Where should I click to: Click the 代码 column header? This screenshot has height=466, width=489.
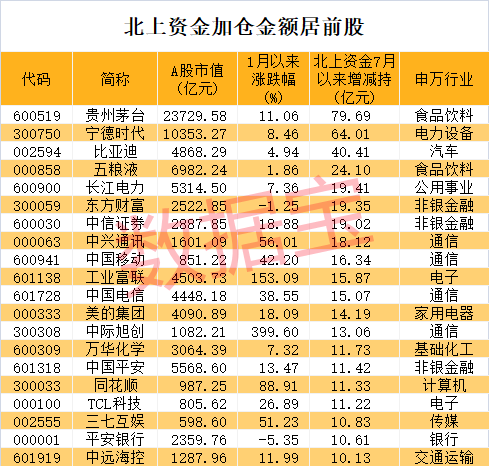click(x=36, y=79)
